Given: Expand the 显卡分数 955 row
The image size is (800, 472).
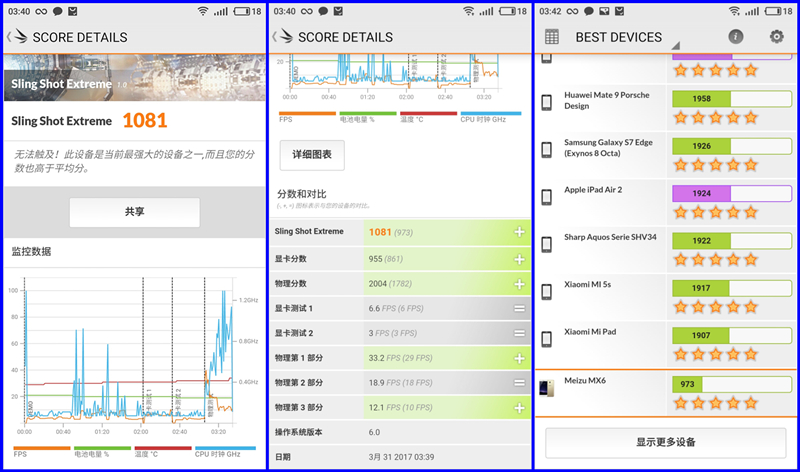Looking at the screenshot, I should pos(400,259).
